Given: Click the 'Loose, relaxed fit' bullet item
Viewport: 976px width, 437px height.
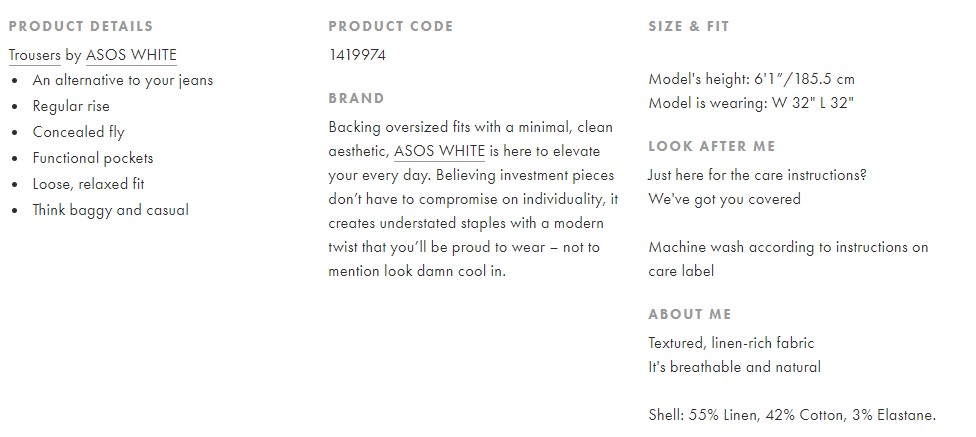Looking at the screenshot, I should [88, 184].
